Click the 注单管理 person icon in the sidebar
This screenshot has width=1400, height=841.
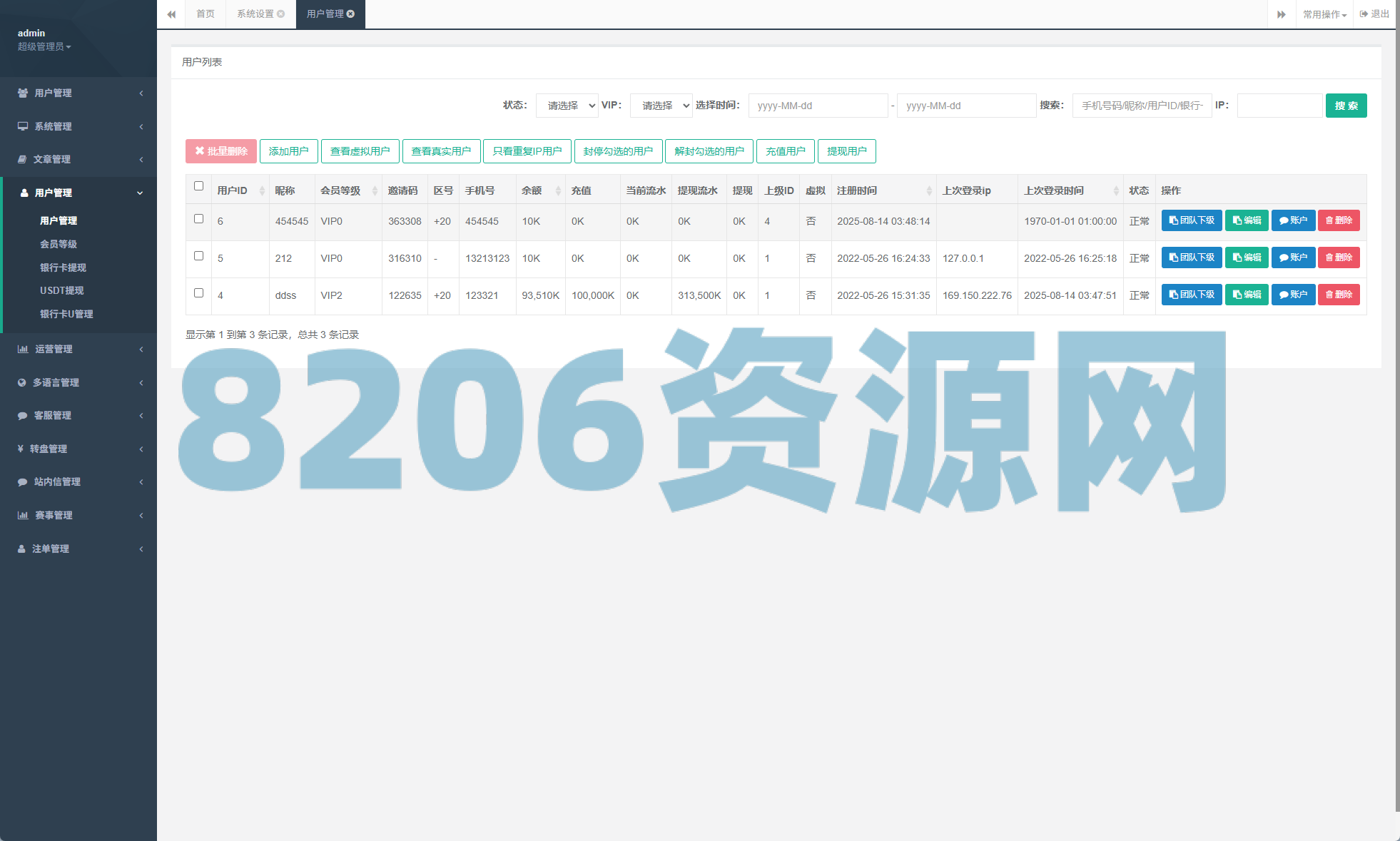[x=21, y=549]
